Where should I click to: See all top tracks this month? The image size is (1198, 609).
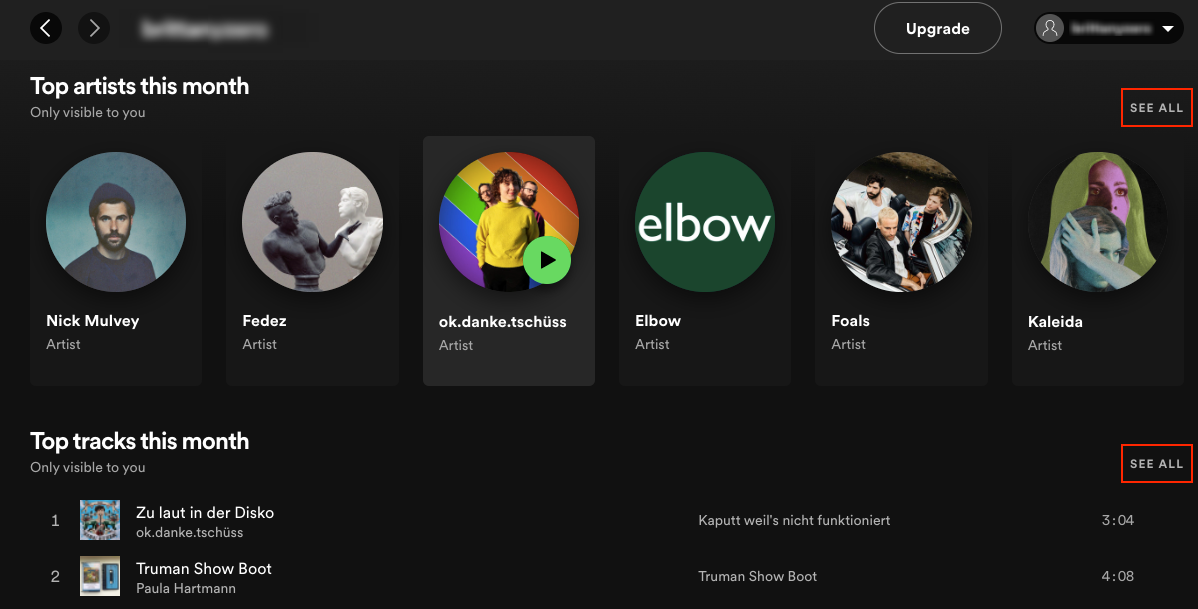(1156, 464)
